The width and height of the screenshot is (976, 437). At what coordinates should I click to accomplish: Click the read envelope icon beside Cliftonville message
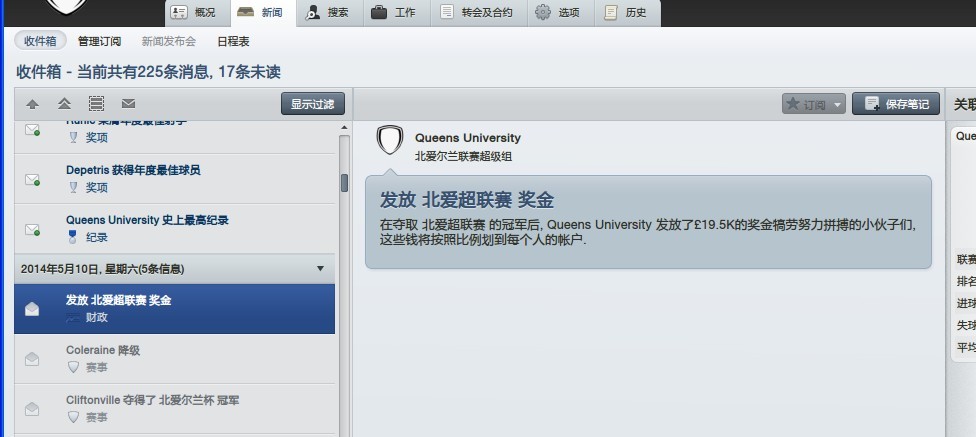[32, 408]
